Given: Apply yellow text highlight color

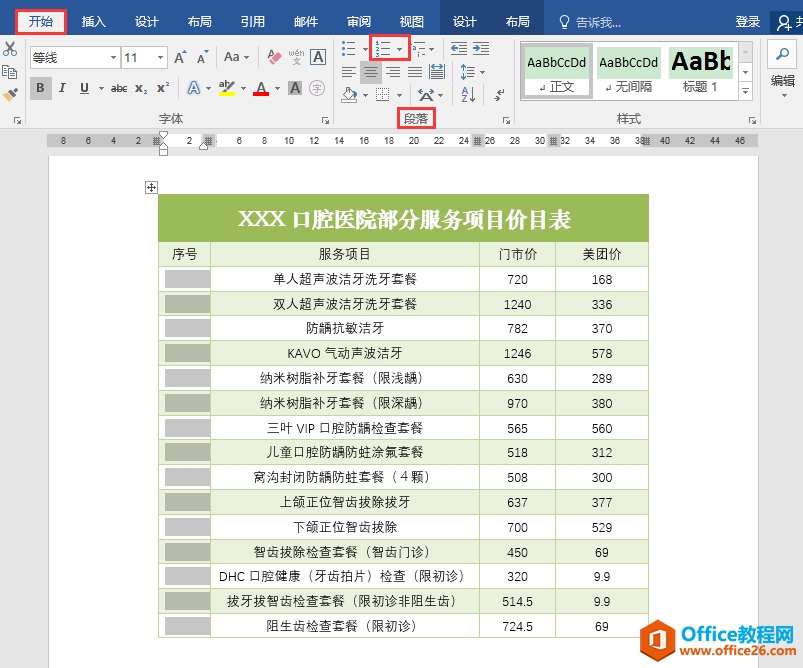Looking at the screenshot, I should tap(227, 88).
